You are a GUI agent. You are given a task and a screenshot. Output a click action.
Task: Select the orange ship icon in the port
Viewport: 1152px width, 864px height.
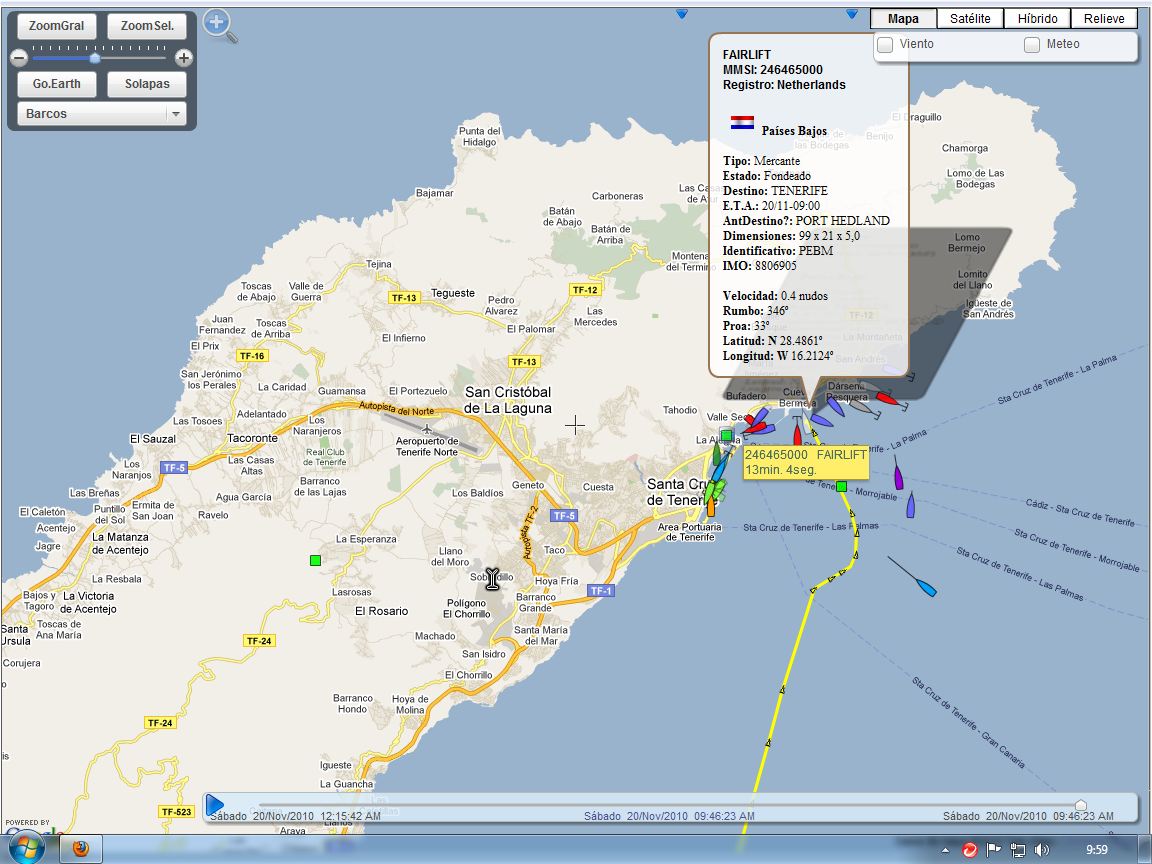[x=710, y=507]
